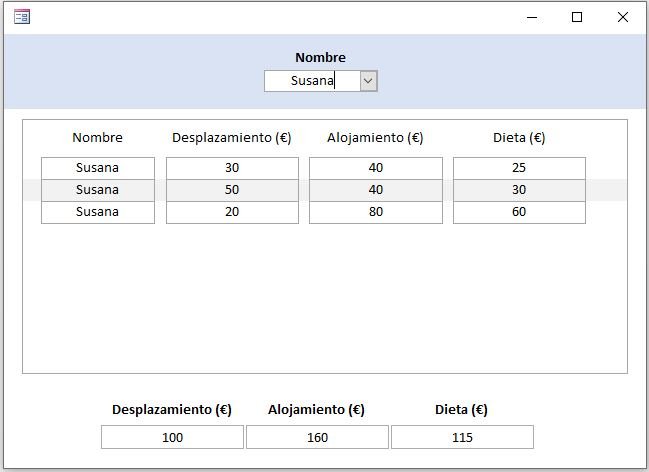Select the Desplazamiento total field showing 100

pos(172,437)
